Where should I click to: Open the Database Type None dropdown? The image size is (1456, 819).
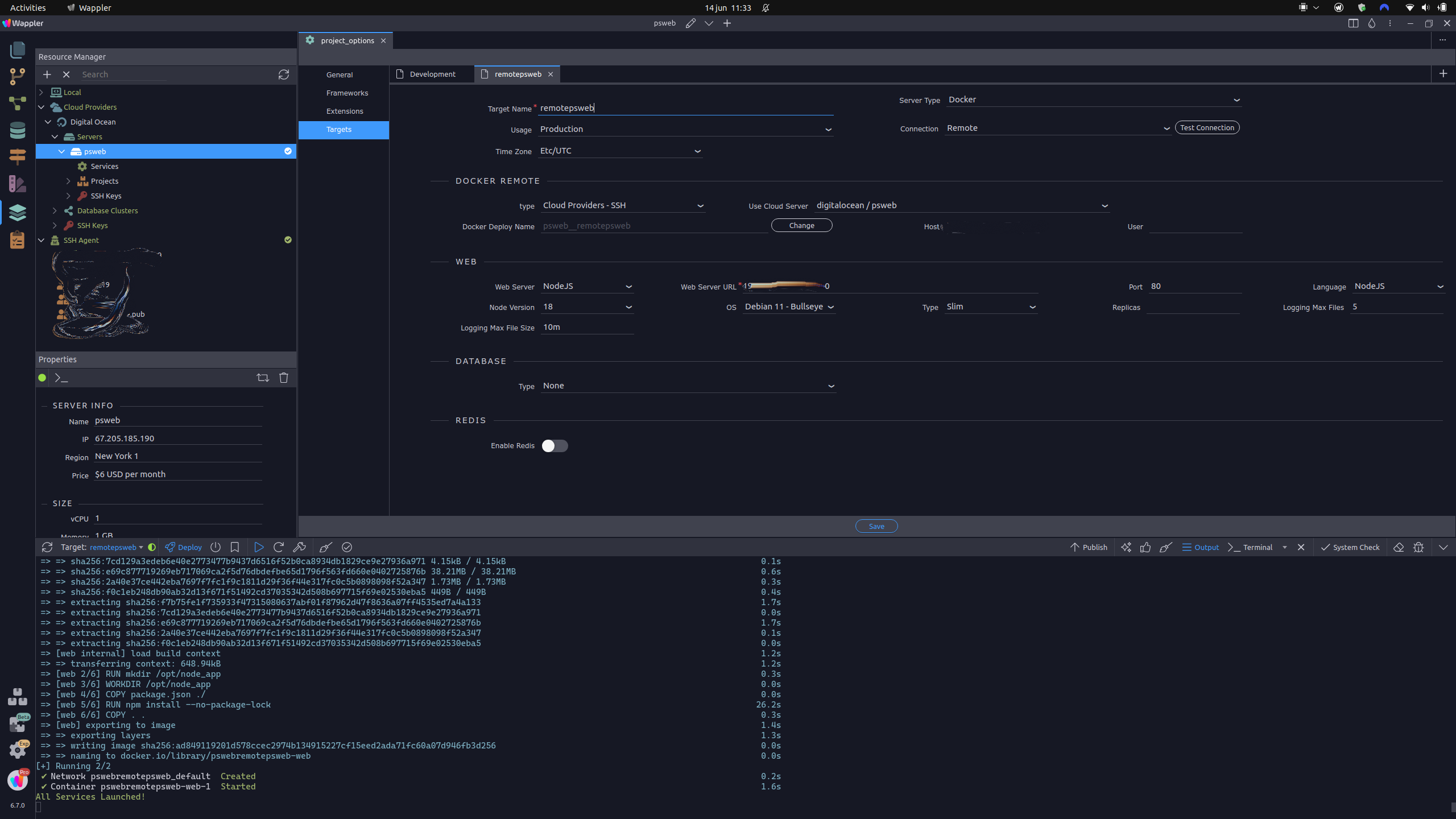tap(688, 386)
